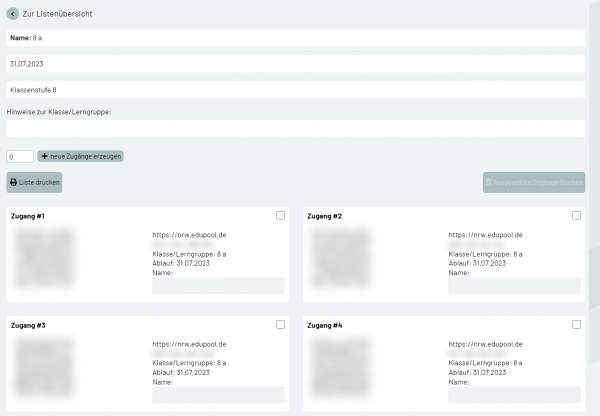Click the back arrow icon beside Zur Listenübersicht
This screenshot has height=416, width=600.
[x=13, y=14]
